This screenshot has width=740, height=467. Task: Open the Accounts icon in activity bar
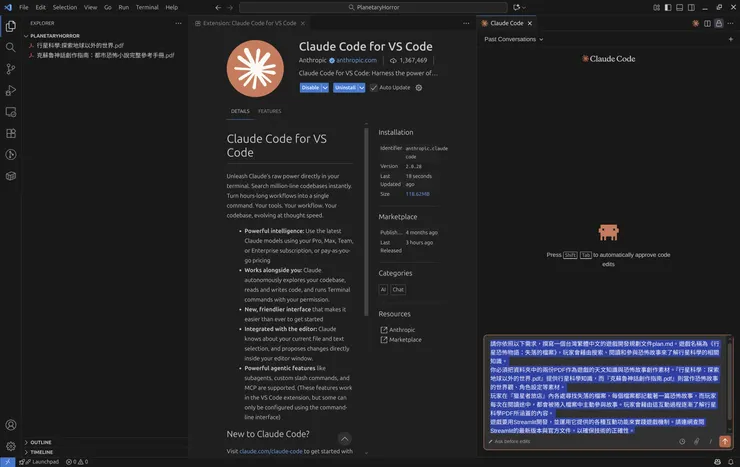[10, 425]
